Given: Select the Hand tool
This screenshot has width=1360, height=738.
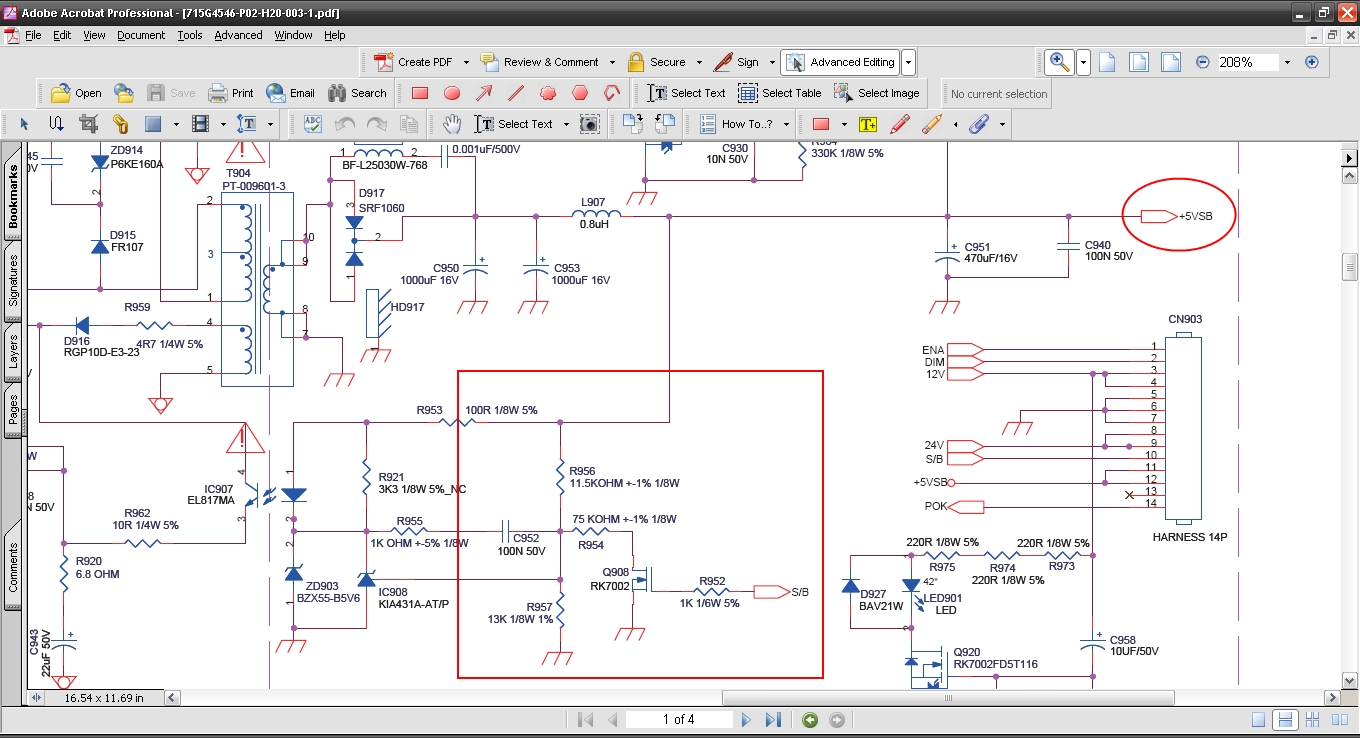Looking at the screenshot, I should [x=453, y=124].
